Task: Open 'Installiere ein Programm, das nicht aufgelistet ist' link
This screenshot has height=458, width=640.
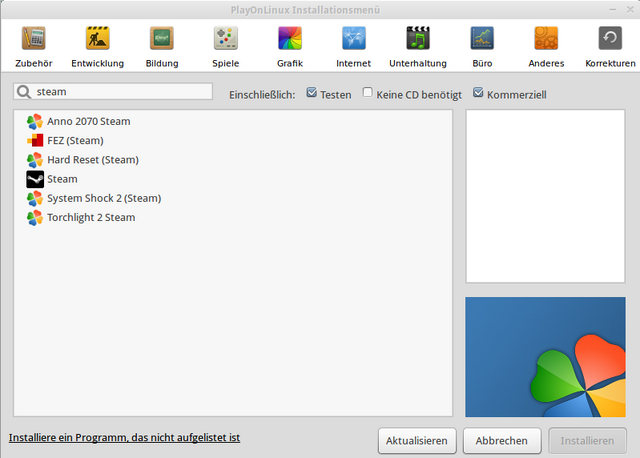Action: (x=124, y=438)
